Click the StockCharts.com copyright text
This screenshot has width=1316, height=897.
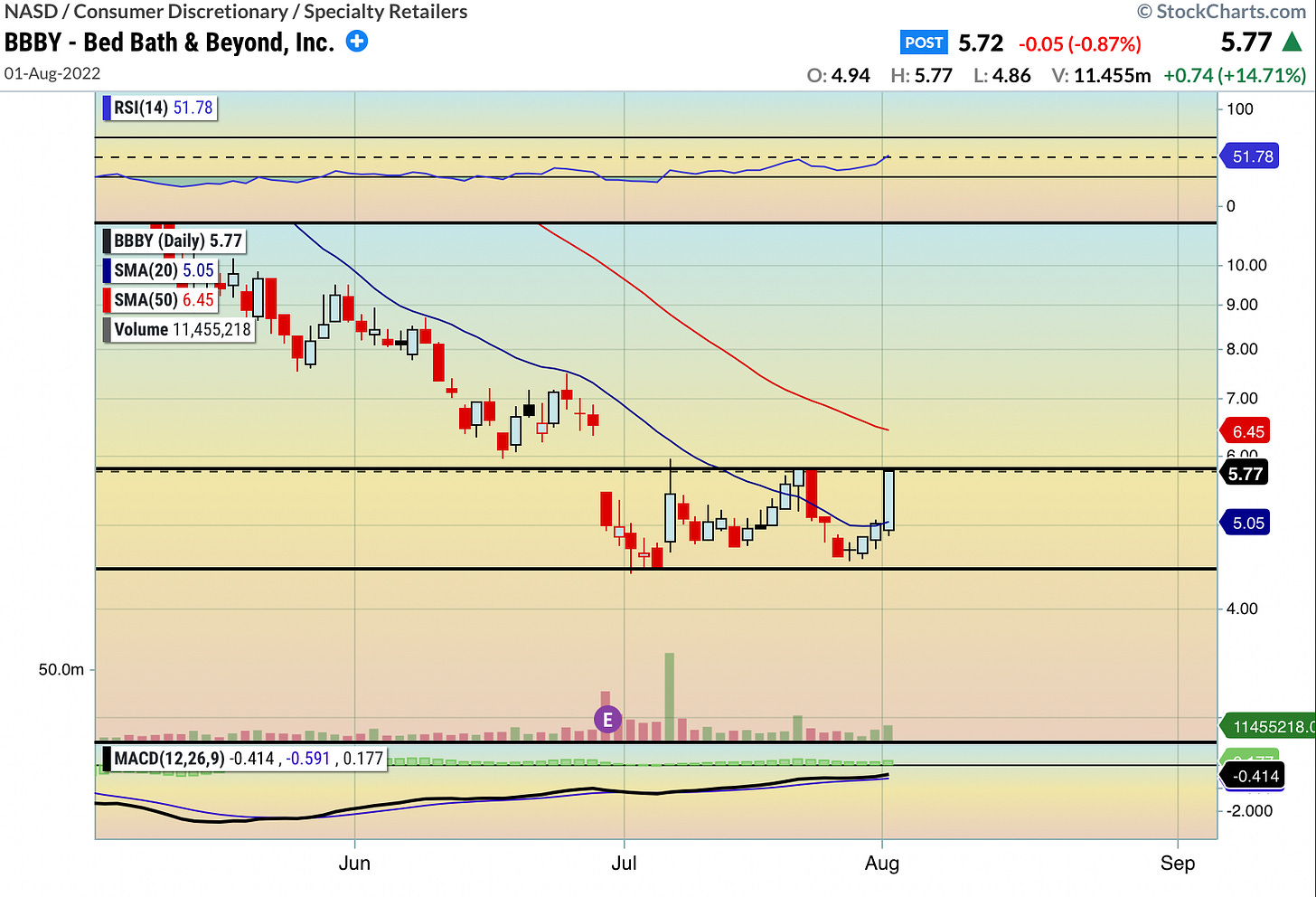[1221, 12]
